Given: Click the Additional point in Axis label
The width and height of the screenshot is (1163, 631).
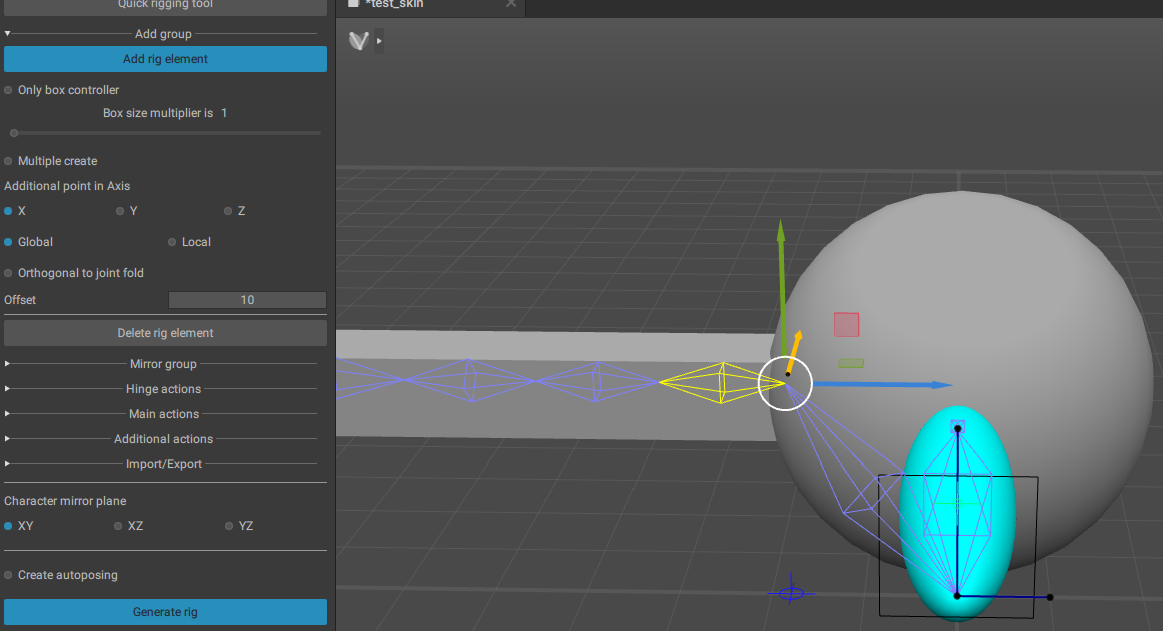Looking at the screenshot, I should click(x=67, y=186).
